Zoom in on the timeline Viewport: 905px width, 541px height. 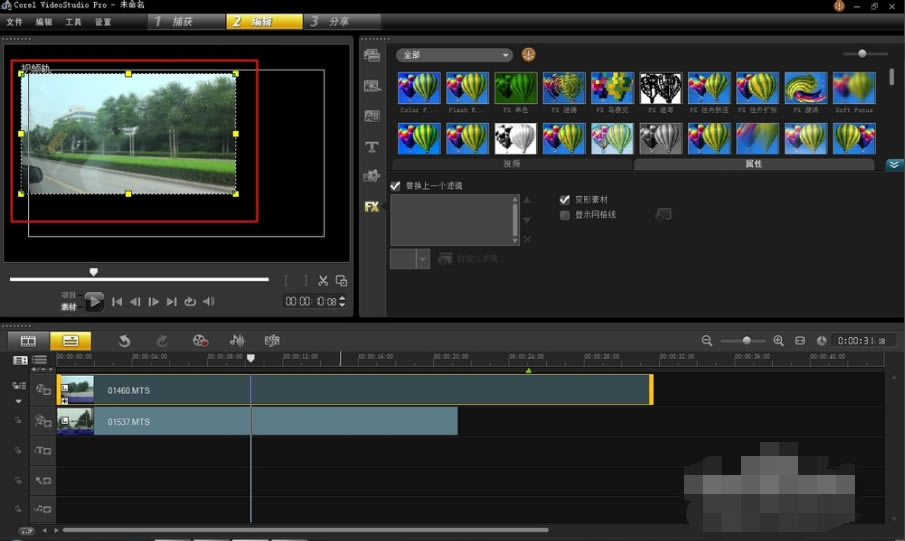pyautogui.click(x=778, y=341)
